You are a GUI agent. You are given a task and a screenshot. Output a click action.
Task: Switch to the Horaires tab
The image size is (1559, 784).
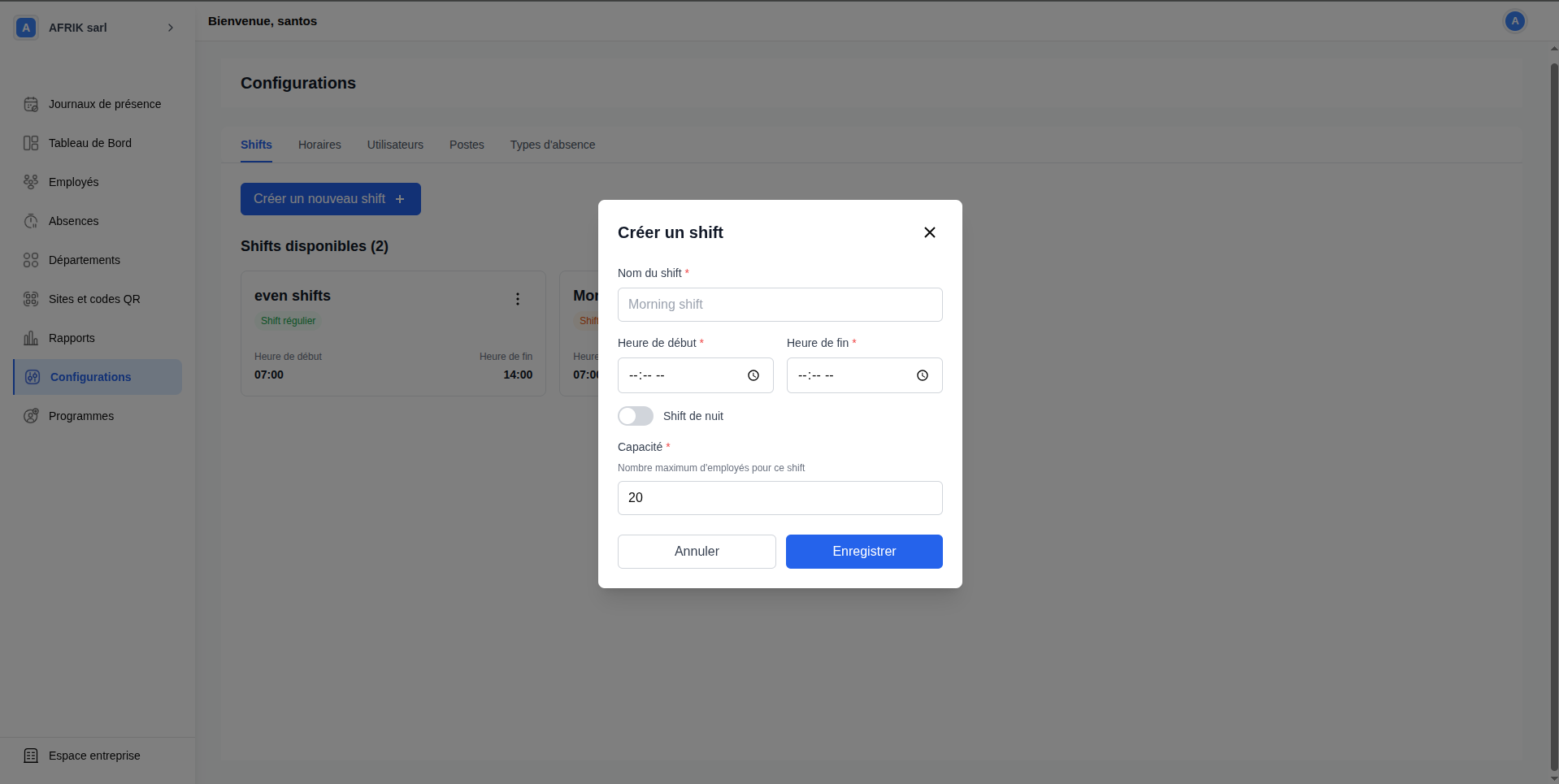point(319,145)
